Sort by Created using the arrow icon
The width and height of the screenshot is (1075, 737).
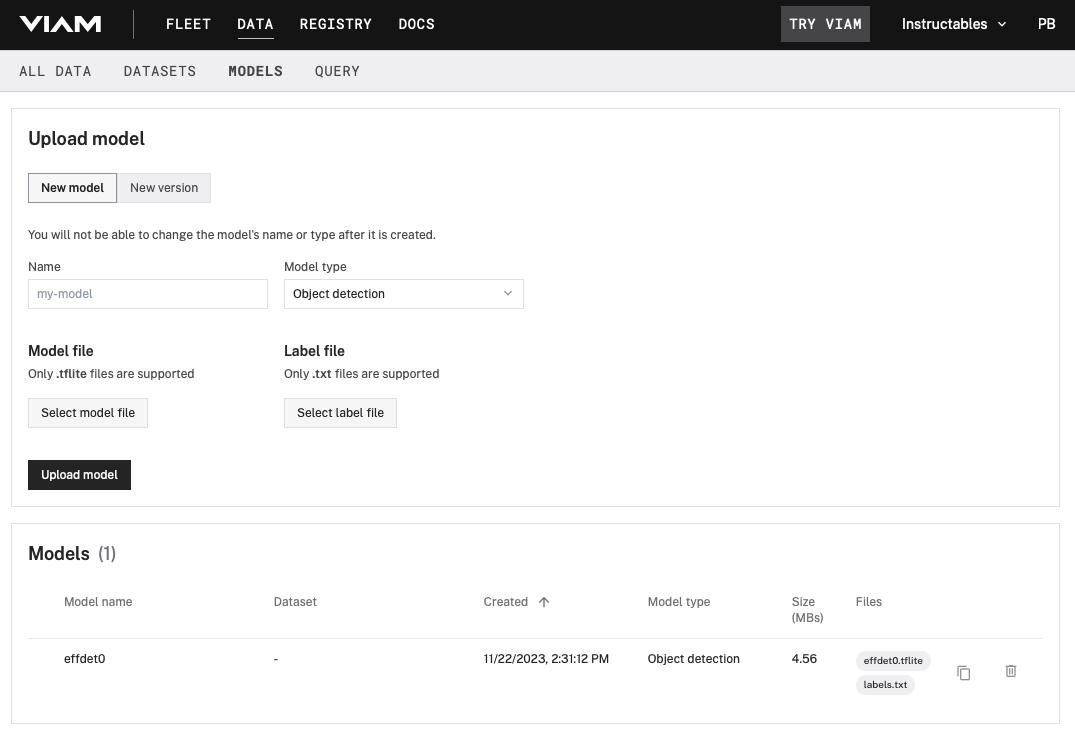tap(544, 602)
